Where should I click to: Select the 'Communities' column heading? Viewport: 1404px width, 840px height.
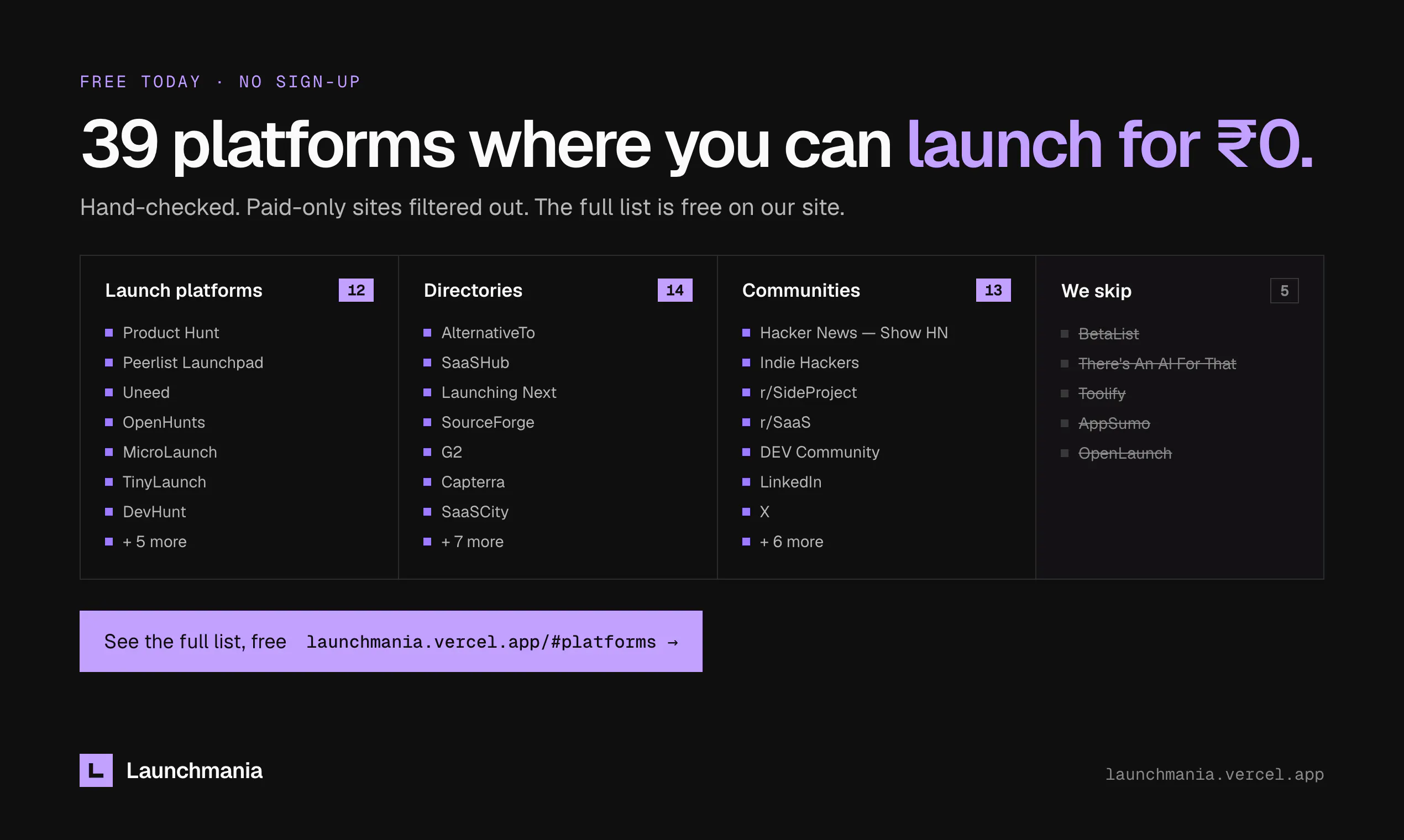pyautogui.click(x=800, y=290)
